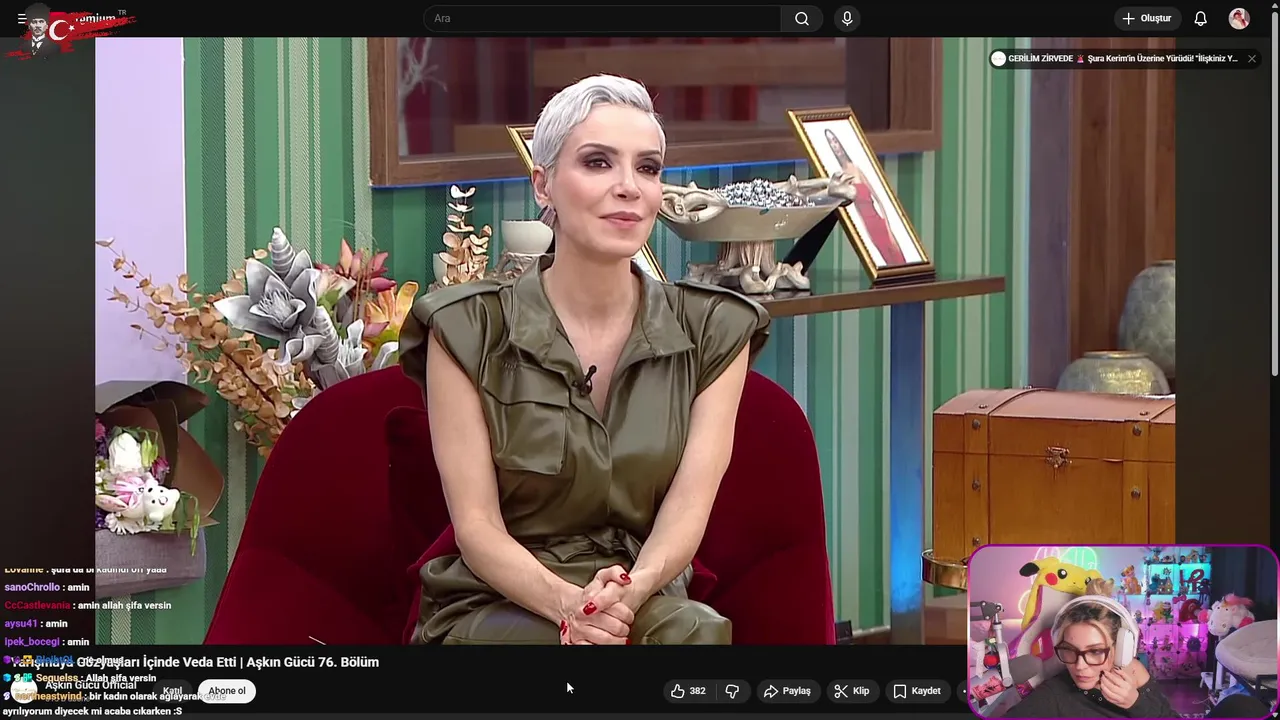Start voice search with the microphone icon
The height and width of the screenshot is (720, 1280).
tap(847, 19)
